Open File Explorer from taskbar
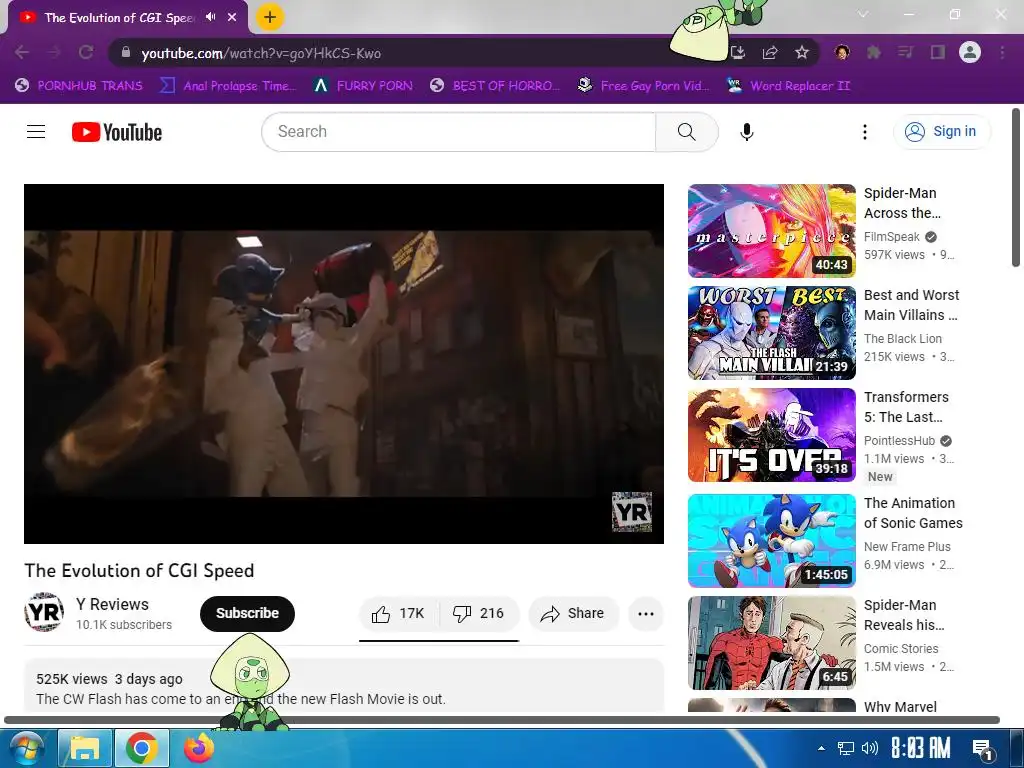The width and height of the screenshot is (1024, 768). [x=85, y=748]
